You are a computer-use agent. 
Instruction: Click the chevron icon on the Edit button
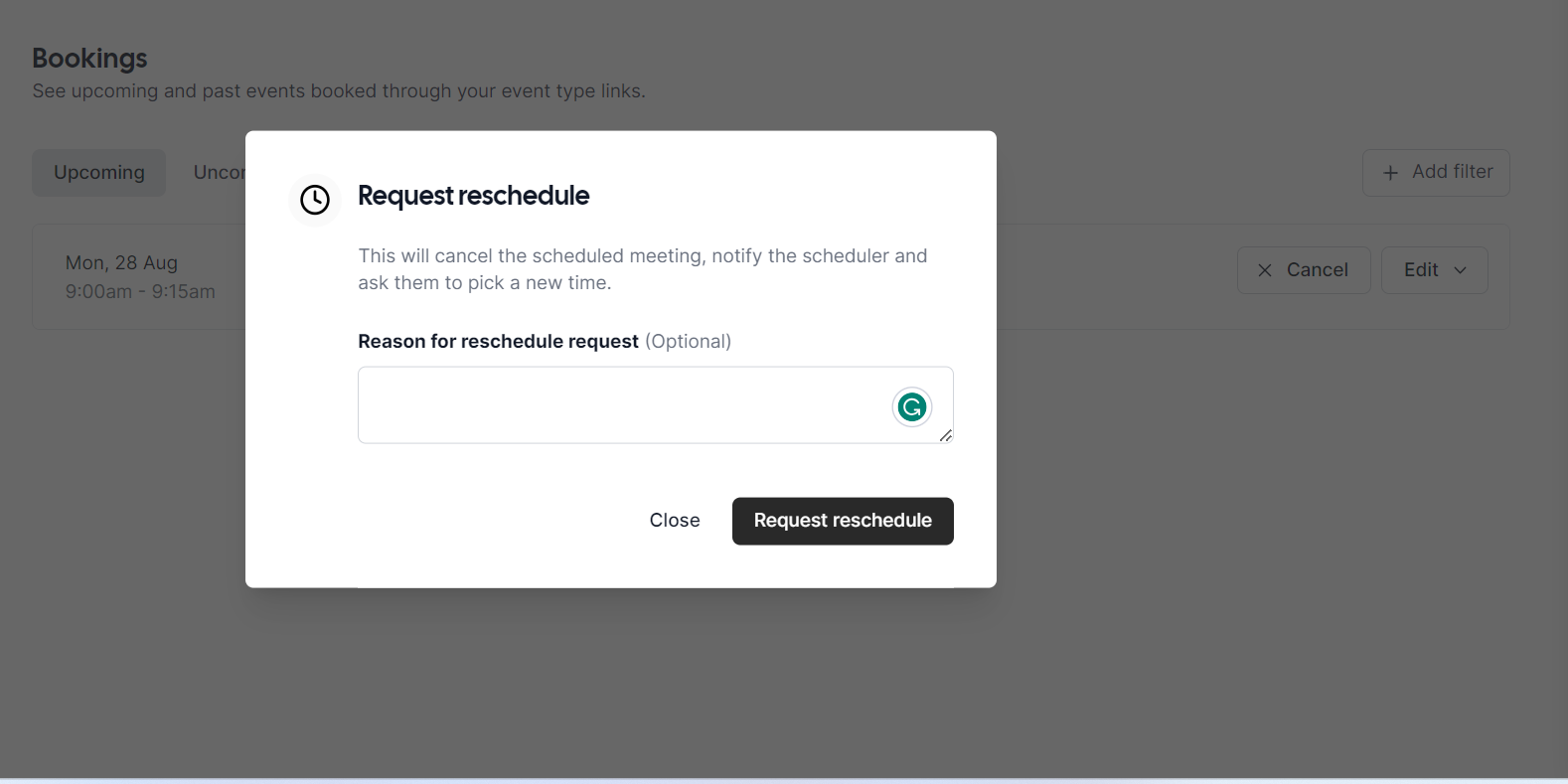1461,269
